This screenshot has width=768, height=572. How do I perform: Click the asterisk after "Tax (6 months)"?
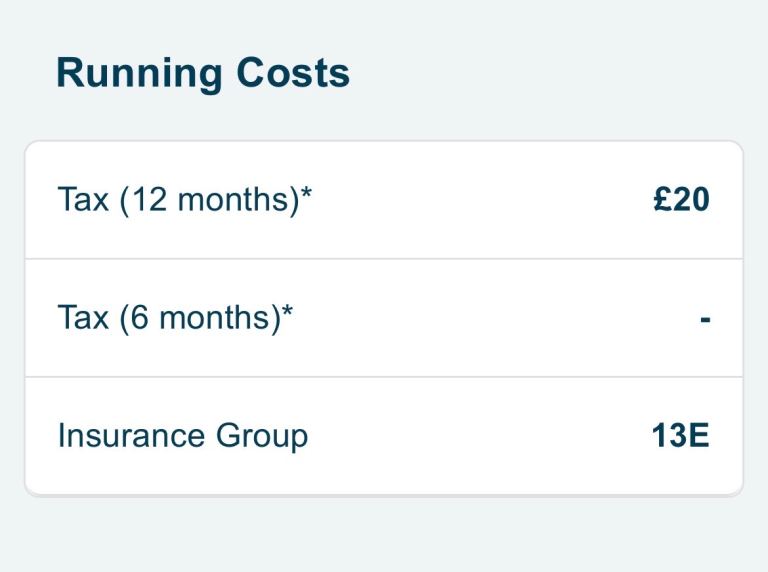point(288,311)
